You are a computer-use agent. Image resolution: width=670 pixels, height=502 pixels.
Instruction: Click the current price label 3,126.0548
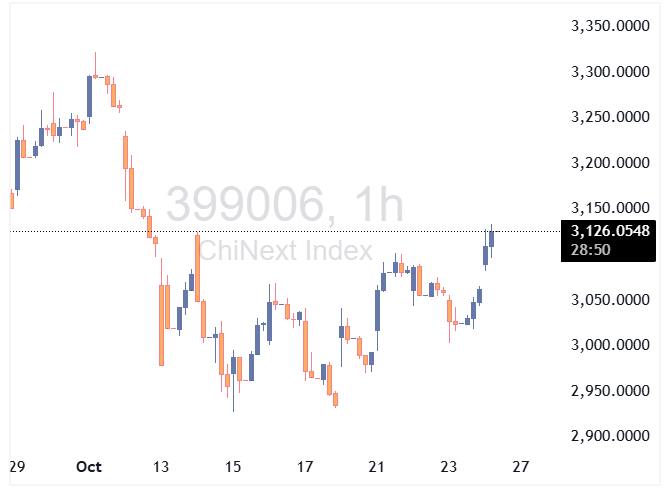click(x=610, y=231)
